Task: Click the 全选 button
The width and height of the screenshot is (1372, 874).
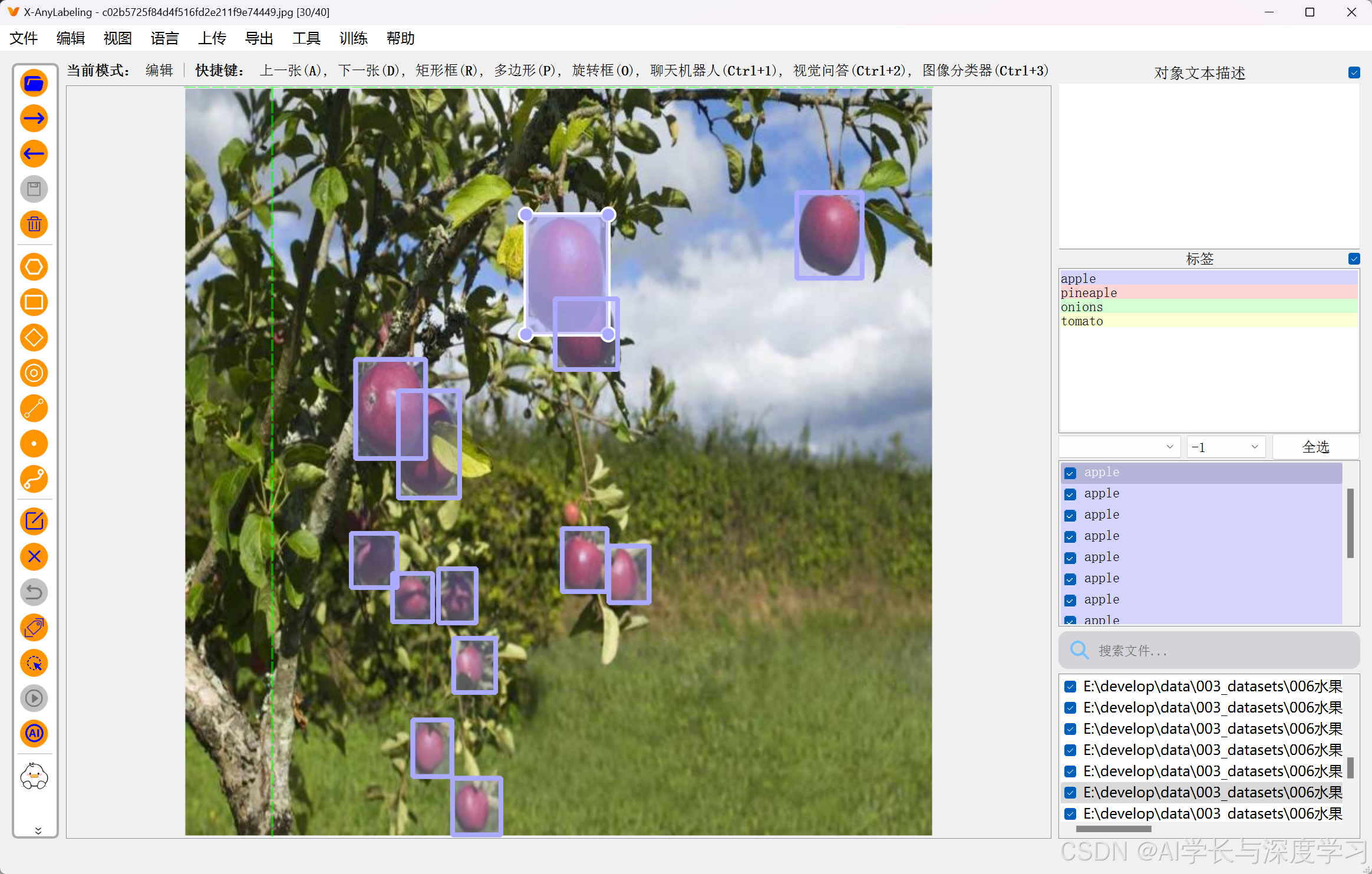Action: pyautogui.click(x=1315, y=447)
